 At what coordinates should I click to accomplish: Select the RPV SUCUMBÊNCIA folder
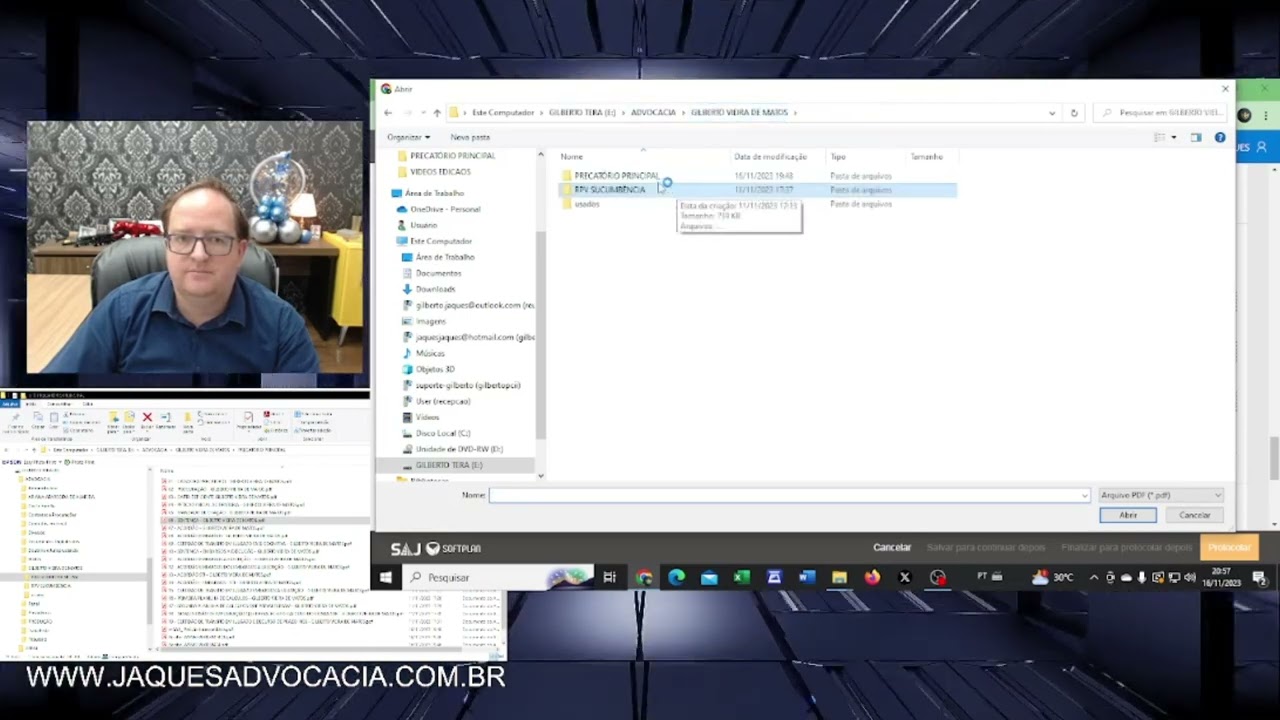(609, 190)
